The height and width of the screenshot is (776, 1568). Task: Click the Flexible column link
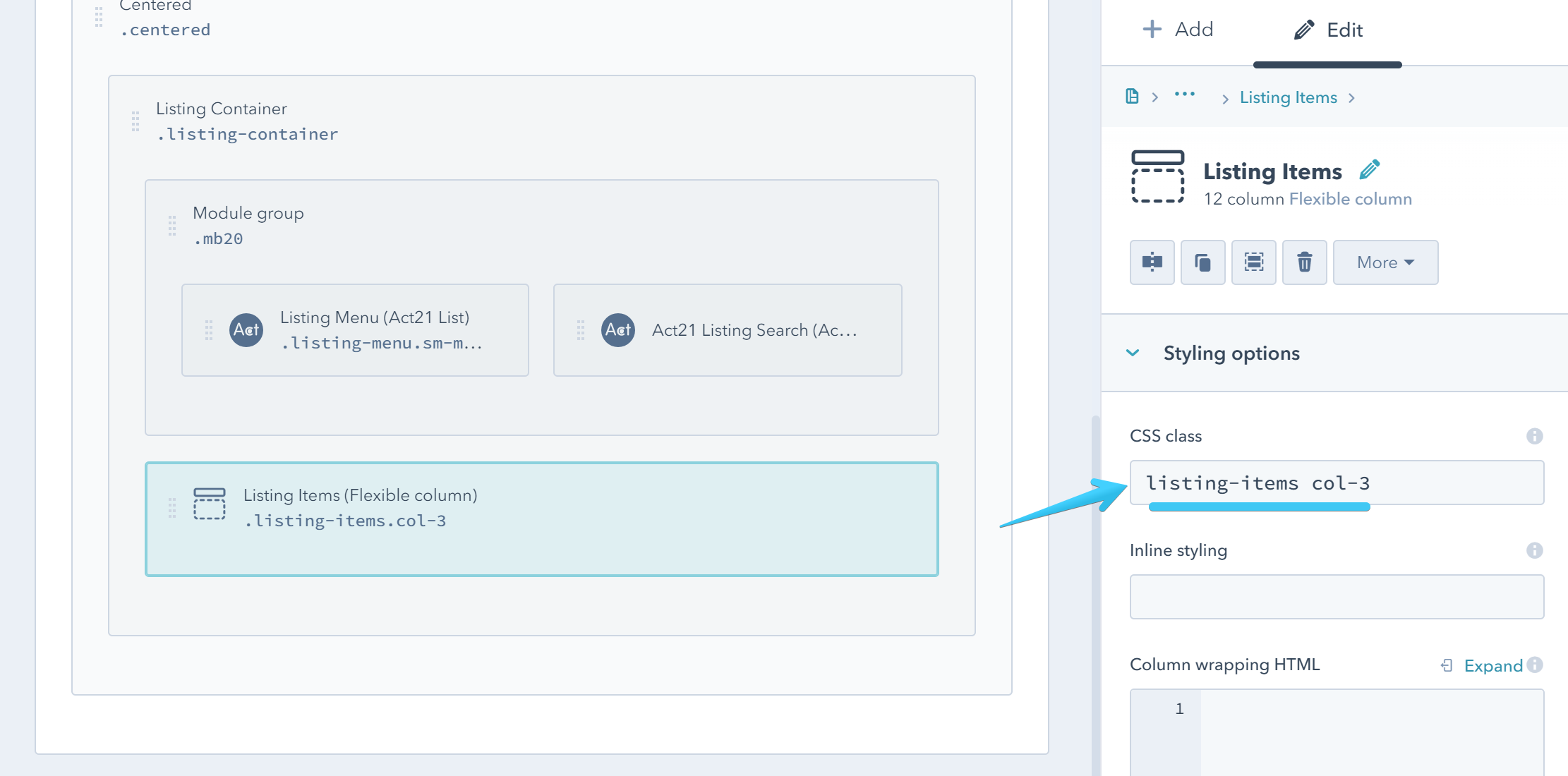click(1350, 199)
